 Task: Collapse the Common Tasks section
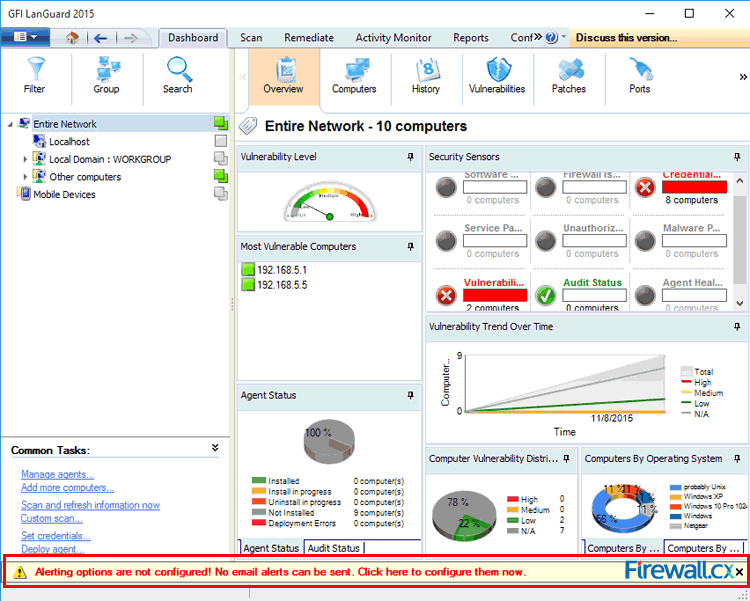[x=215, y=447]
